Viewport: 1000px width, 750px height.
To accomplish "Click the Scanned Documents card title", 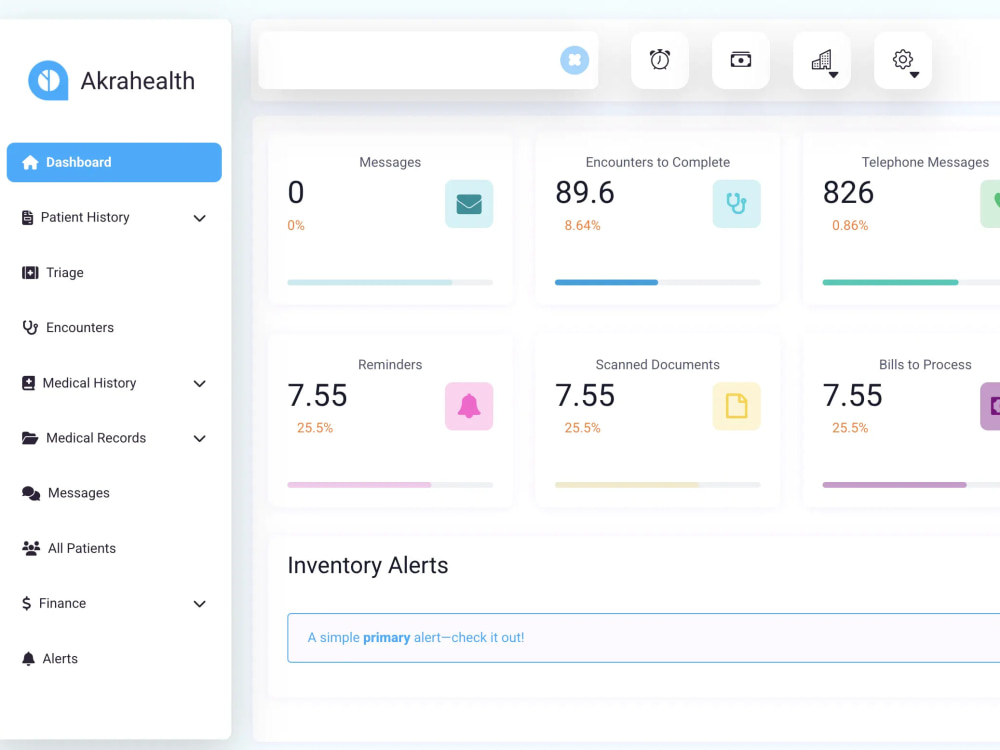I will pyautogui.click(x=658, y=365).
